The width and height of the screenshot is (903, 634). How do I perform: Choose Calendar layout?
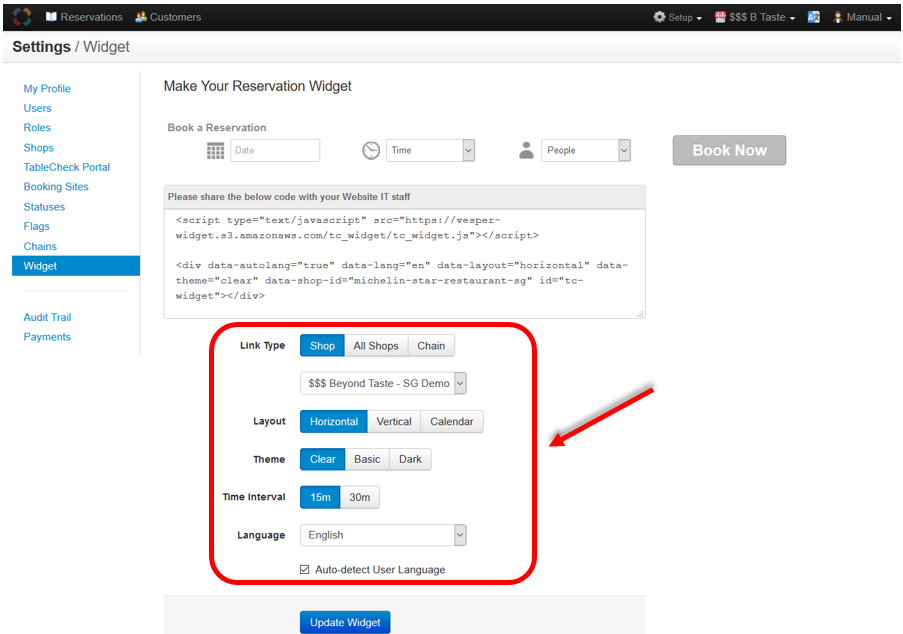[x=452, y=422]
